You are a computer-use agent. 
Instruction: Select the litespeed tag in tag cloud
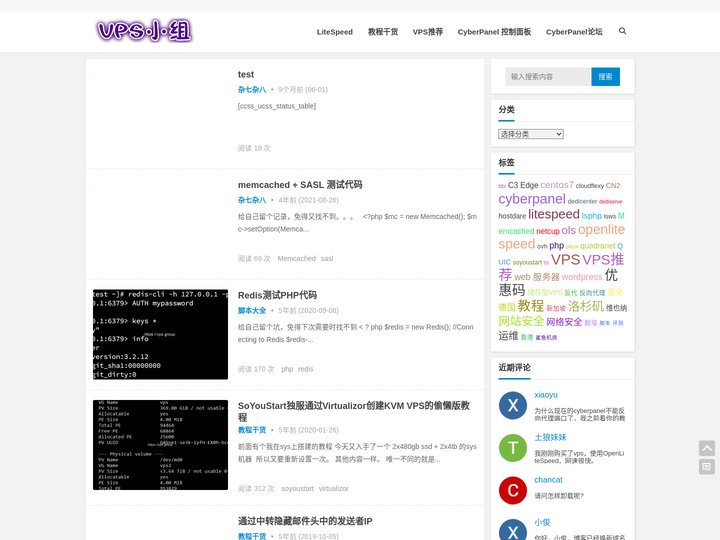[554, 214]
